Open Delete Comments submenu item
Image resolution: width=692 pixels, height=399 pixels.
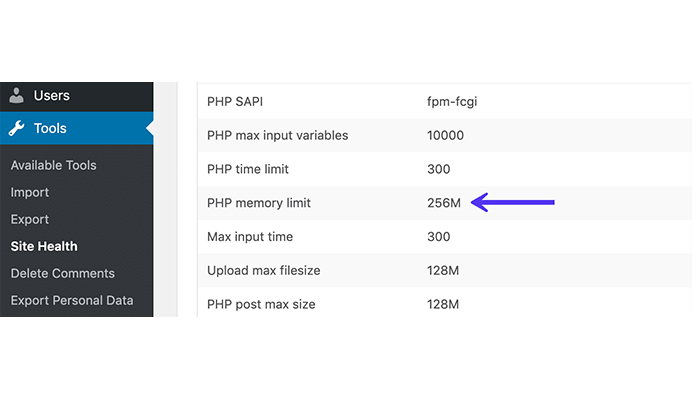[63, 273]
